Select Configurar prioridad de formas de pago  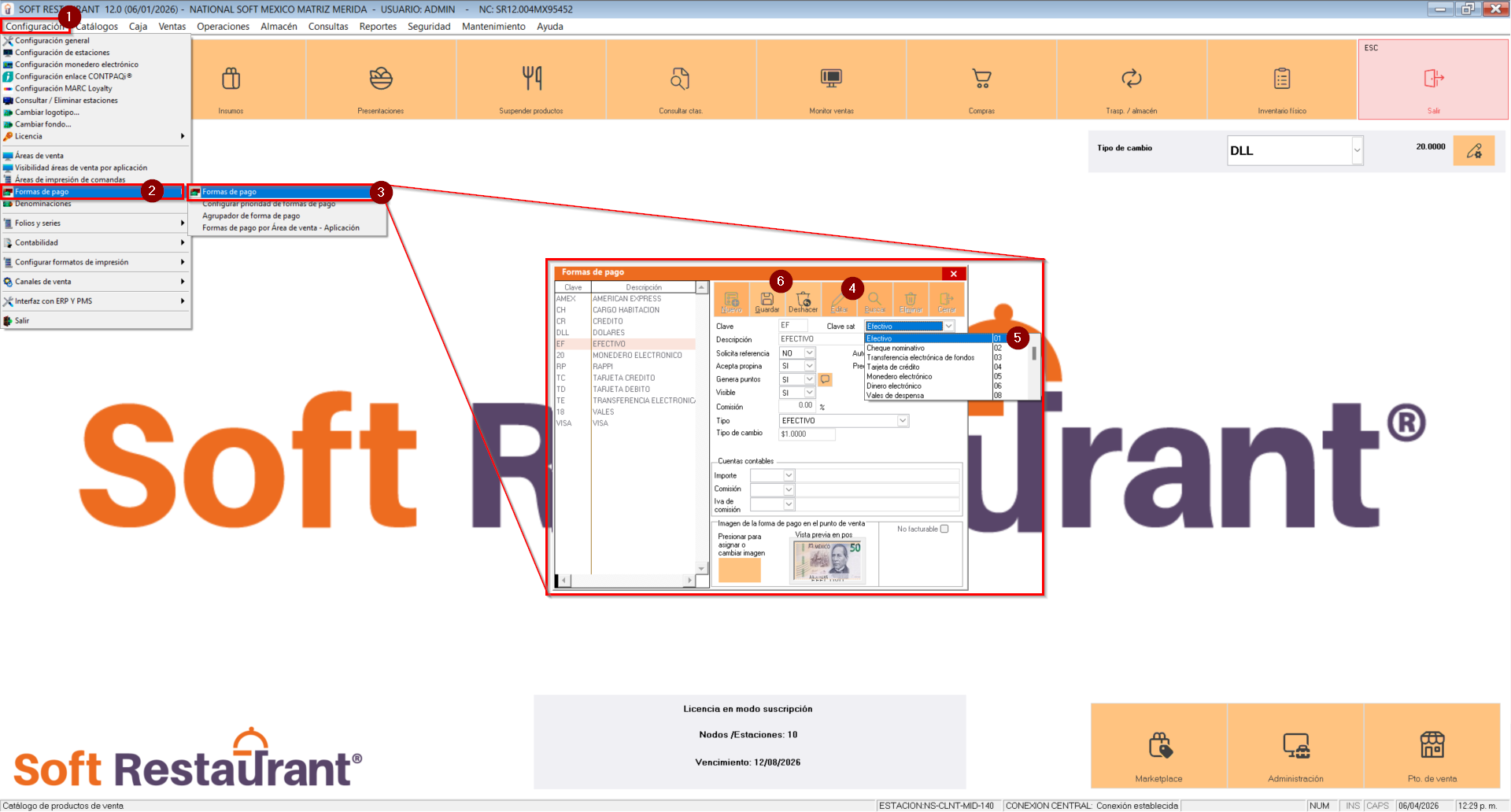tap(287, 204)
